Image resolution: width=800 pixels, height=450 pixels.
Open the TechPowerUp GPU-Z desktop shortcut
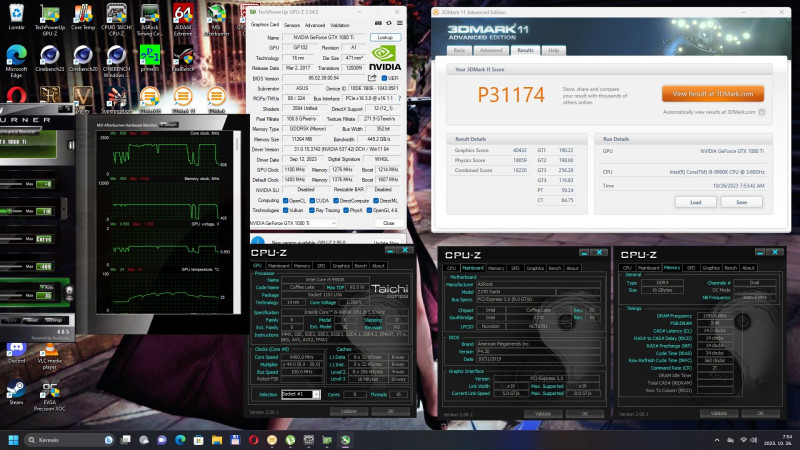point(49,20)
